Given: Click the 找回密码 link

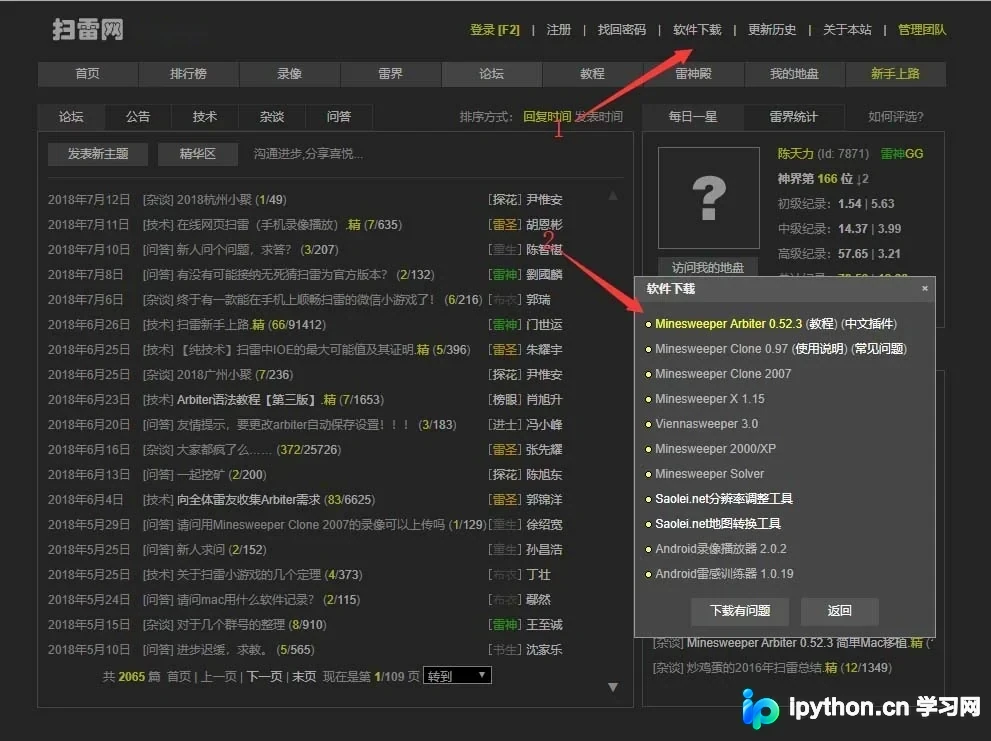Looking at the screenshot, I should click(x=622, y=30).
